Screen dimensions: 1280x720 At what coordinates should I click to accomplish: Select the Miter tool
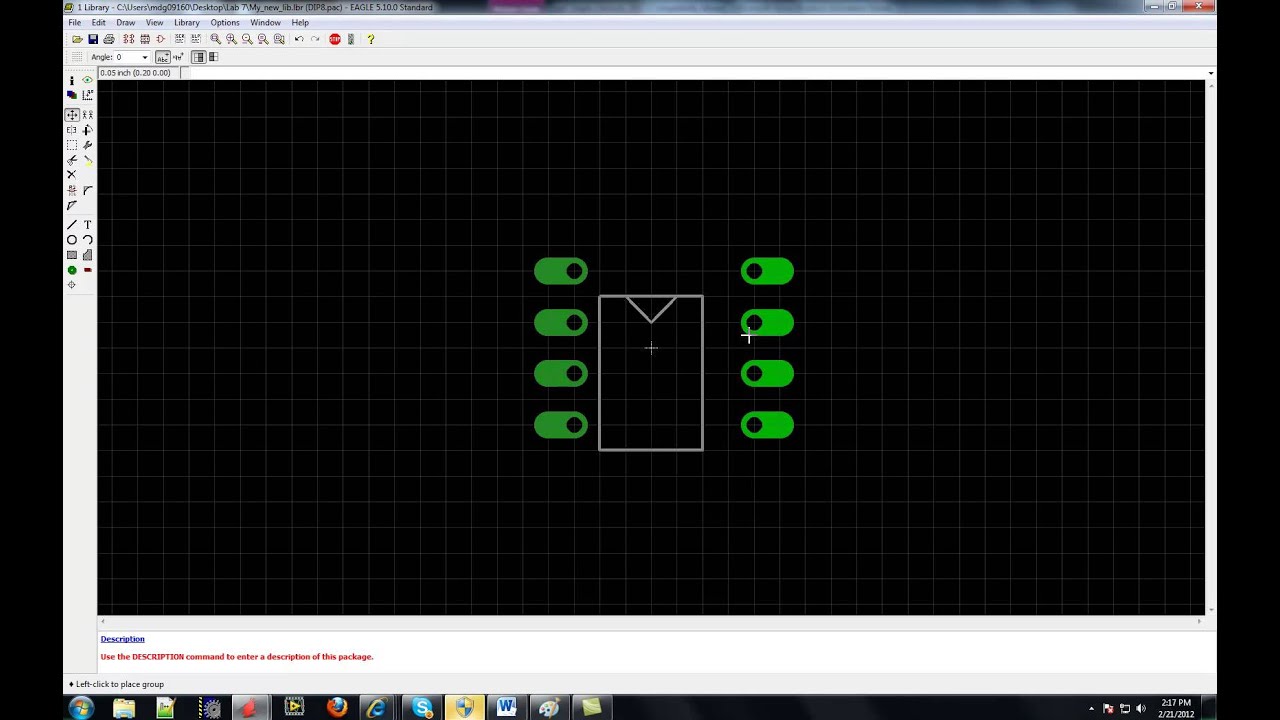coord(87,190)
